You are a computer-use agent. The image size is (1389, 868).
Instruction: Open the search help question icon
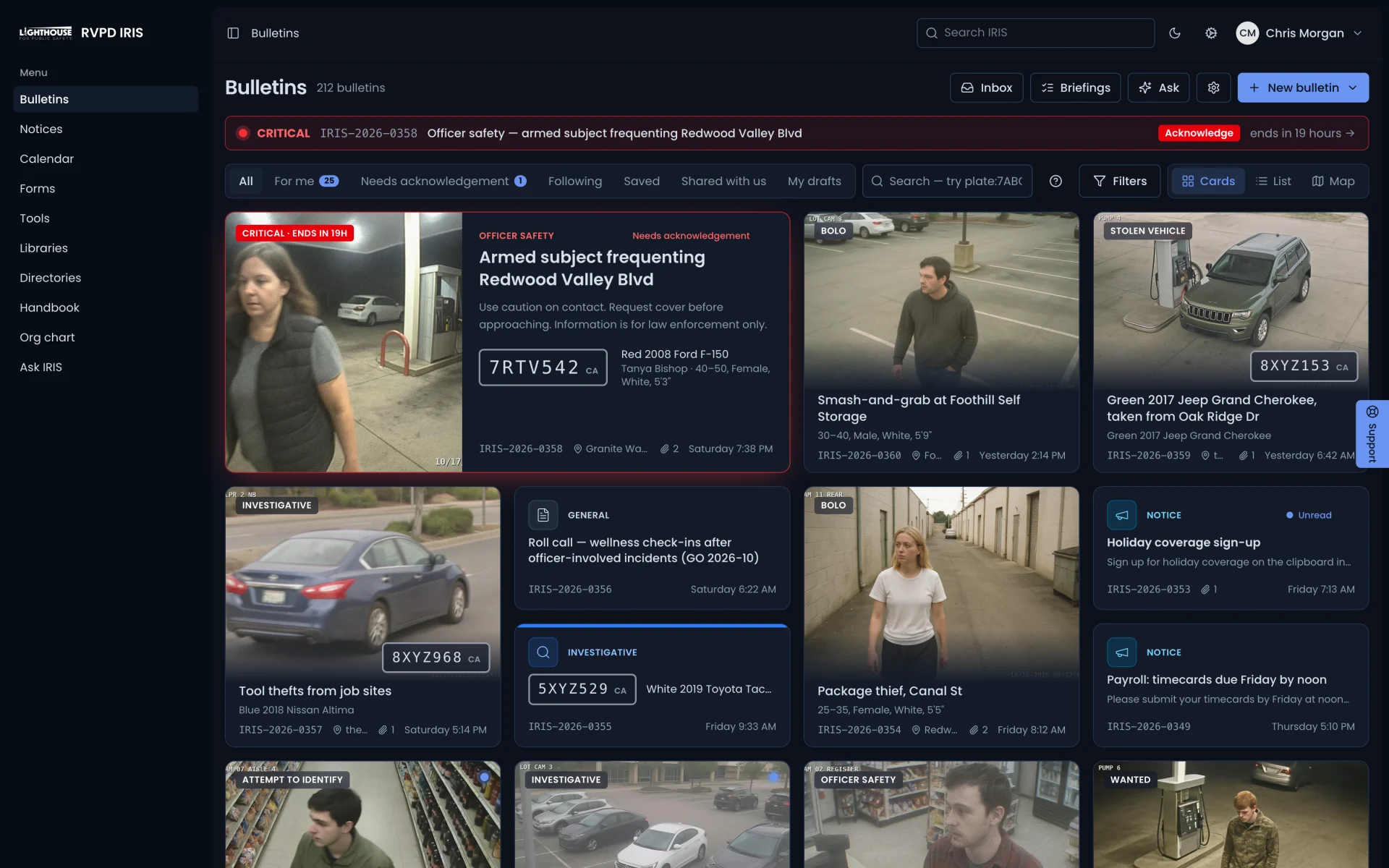coord(1055,182)
